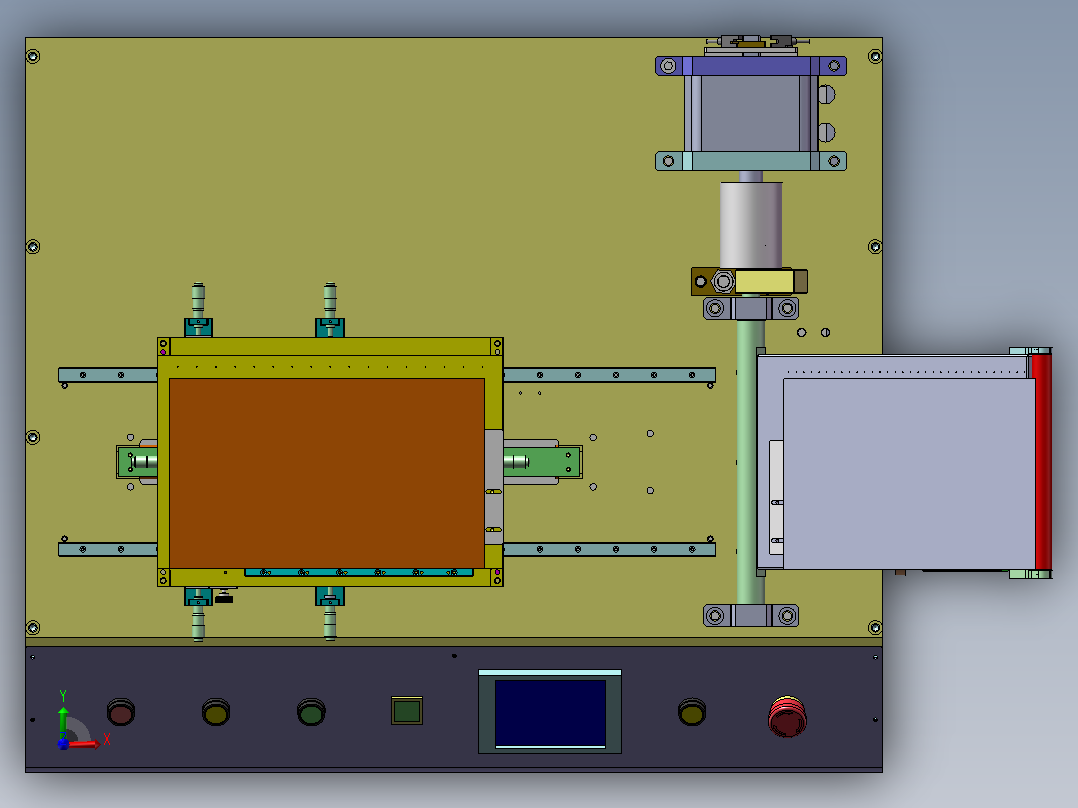Select the top-left corner screw of baseplate
The height and width of the screenshot is (808, 1078).
[33, 56]
